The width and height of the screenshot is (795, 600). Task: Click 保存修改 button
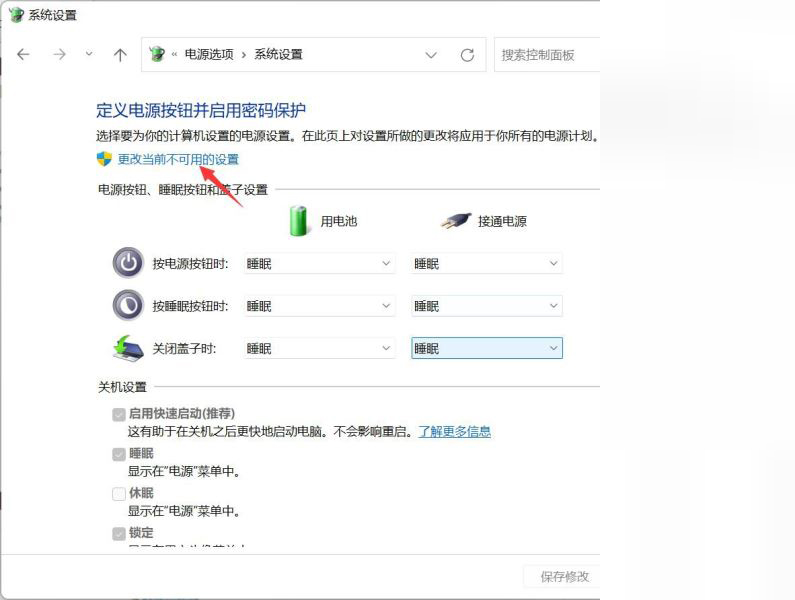click(564, 577)
